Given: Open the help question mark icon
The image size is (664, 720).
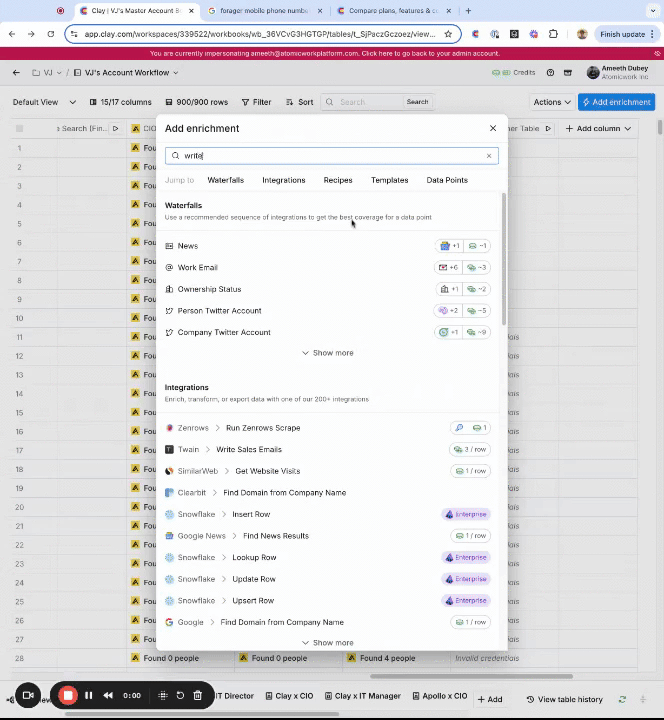Looking at the screenshot, I should [x=550, y=73].
